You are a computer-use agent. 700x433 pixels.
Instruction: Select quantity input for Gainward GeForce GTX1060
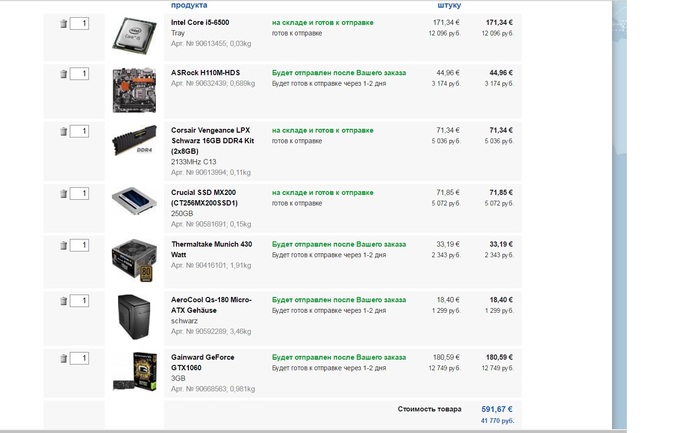pyautogui.click(x=79, y=358)
